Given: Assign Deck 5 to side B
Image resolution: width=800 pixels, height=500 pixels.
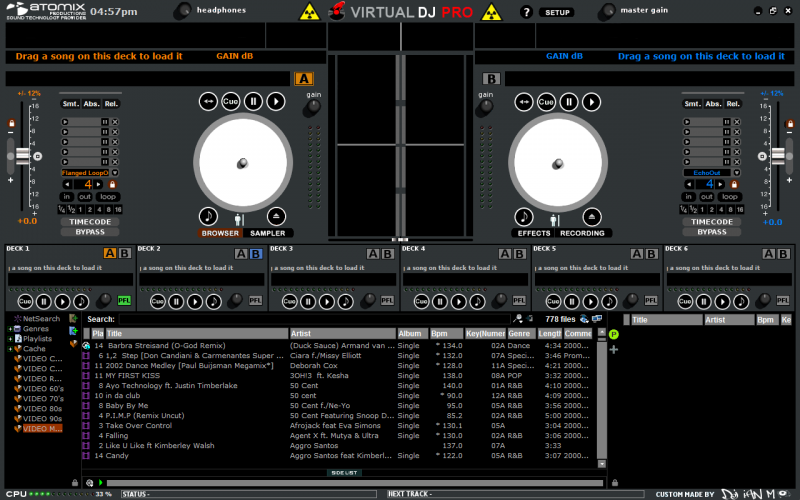Looking at the screenshot, I should tap(651, 254).
